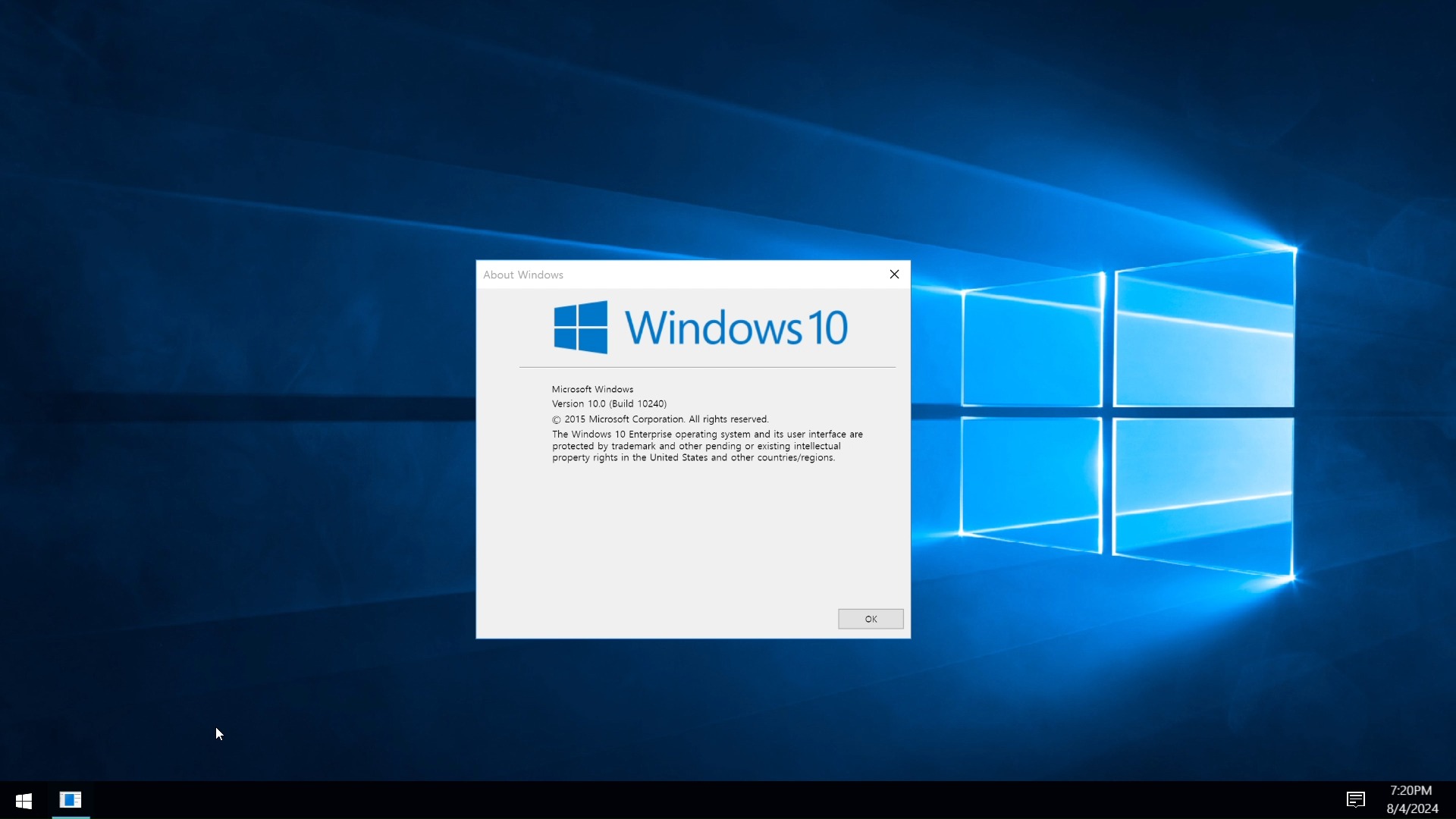Click the Enterprise trademark notice paragraph
The height and width of the screenshot is (819, 1456).
click(706, 446)
